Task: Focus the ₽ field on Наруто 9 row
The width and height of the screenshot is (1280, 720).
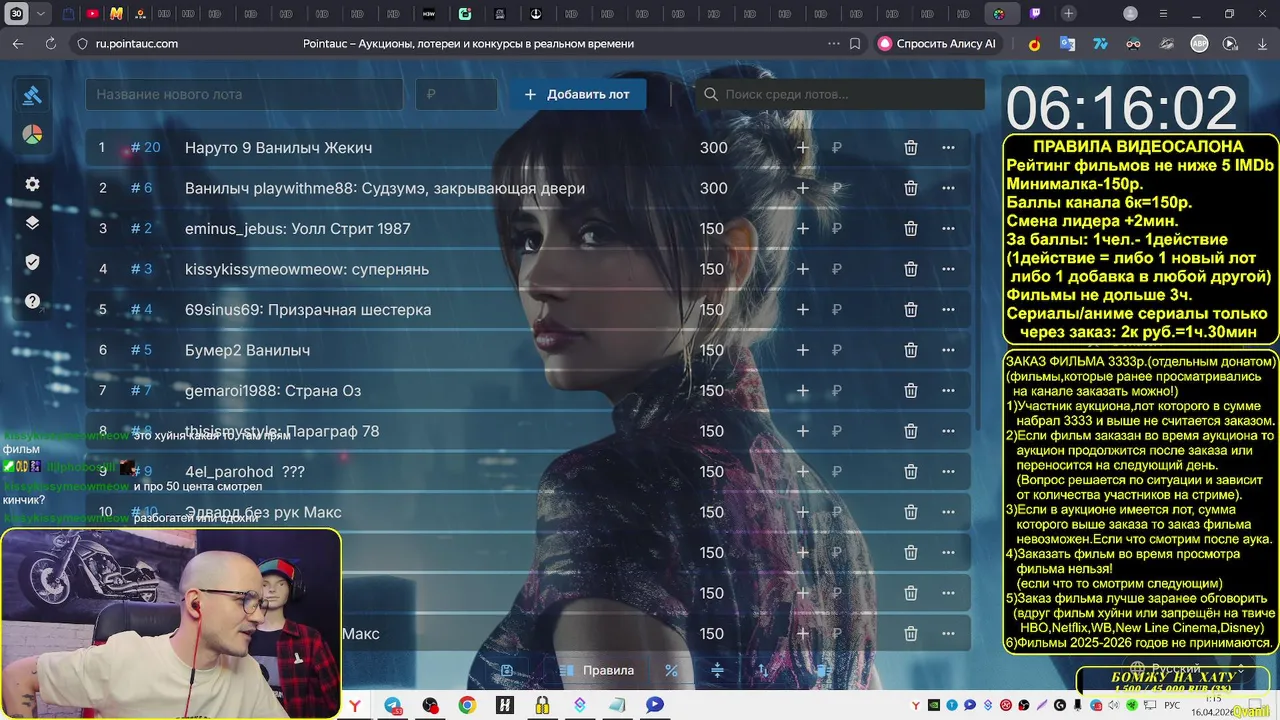Action: [x=837, y=148]
